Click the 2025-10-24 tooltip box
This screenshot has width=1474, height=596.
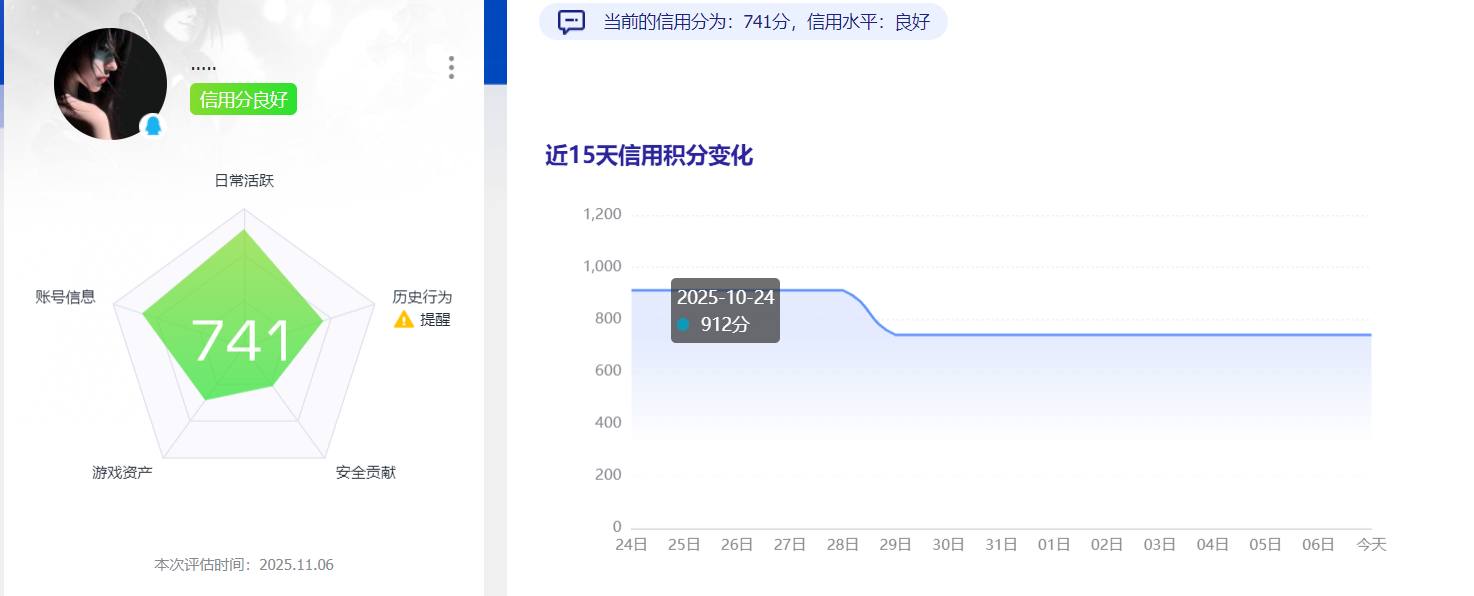tap(725, 310)
